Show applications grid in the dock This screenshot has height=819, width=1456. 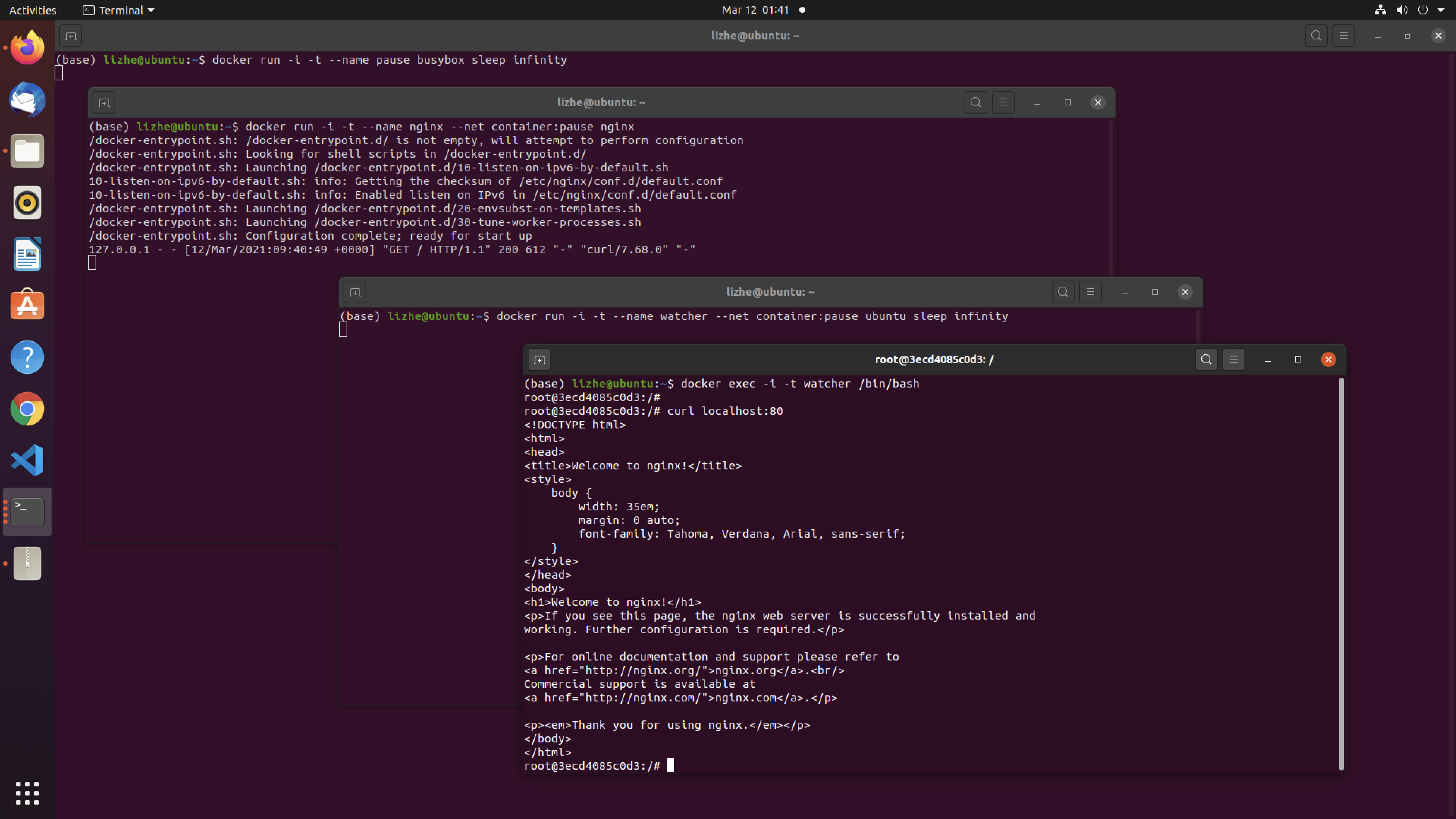tap(27, 793)
